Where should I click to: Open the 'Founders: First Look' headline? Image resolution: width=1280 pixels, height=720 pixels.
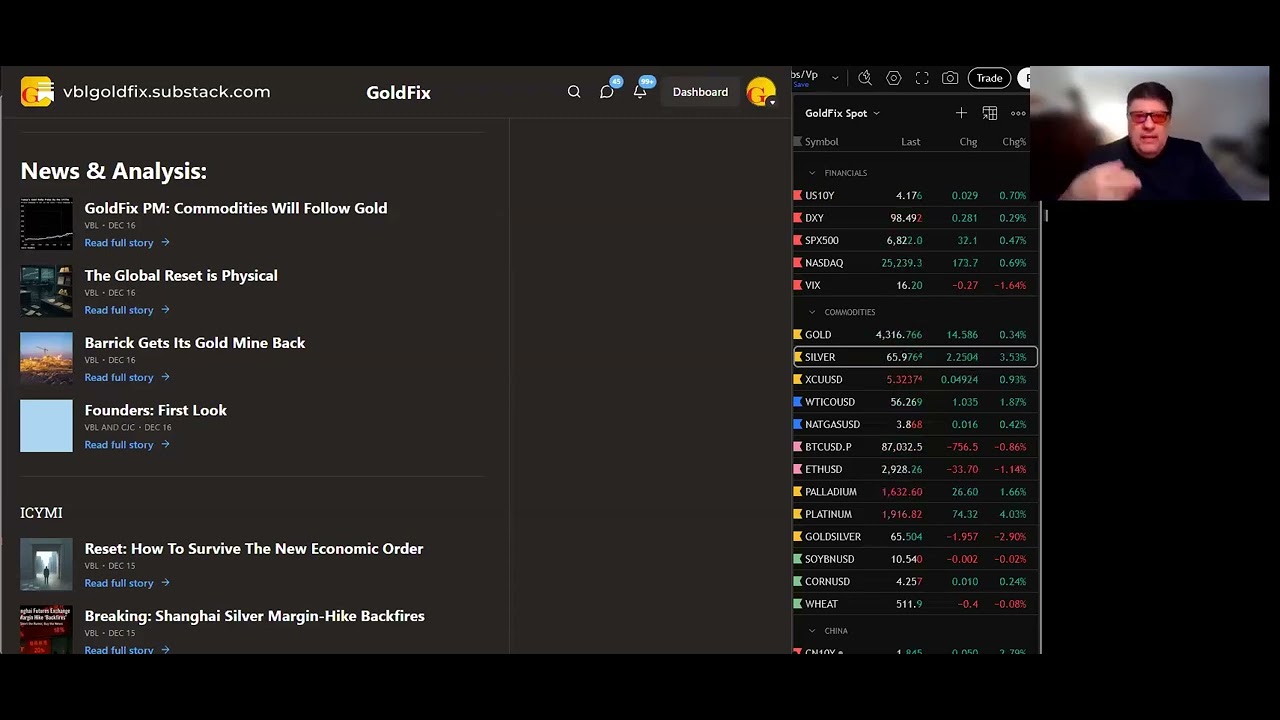coord(156,410)
